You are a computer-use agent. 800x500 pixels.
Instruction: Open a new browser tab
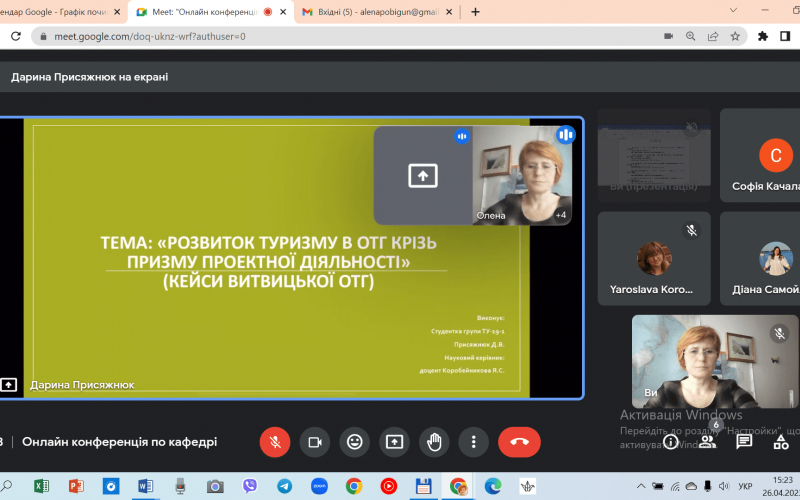tap(475, 12)
